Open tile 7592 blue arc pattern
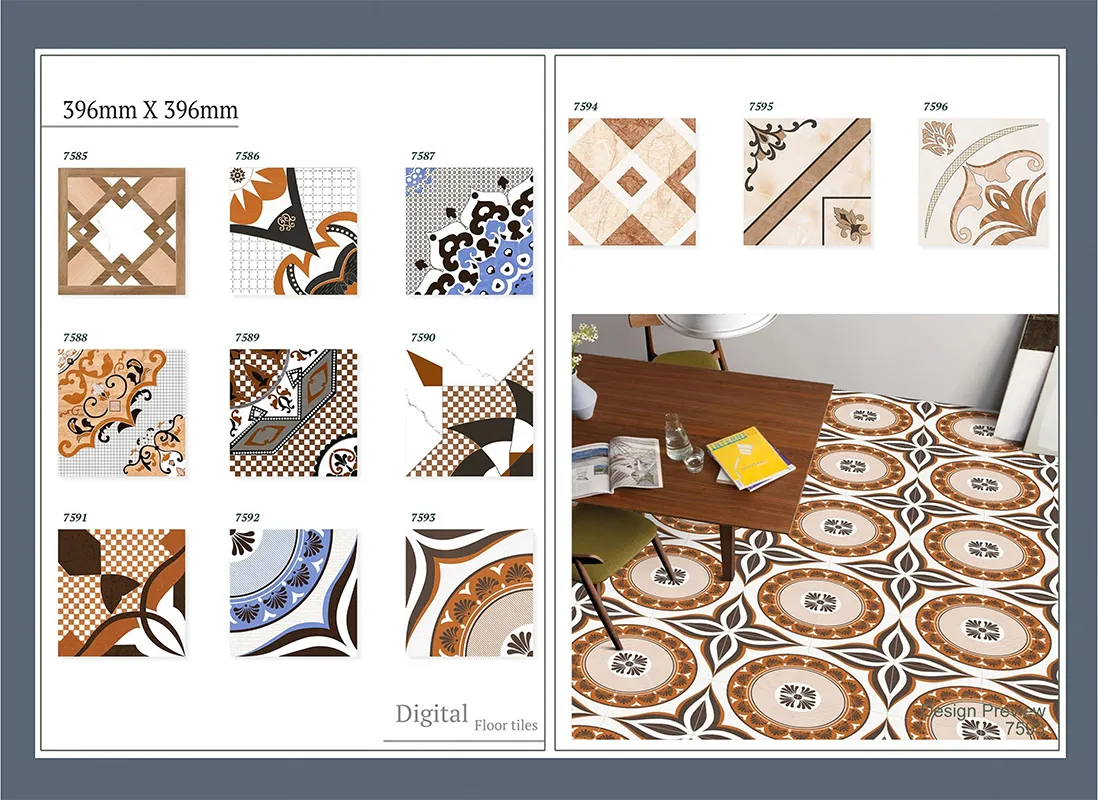Viewport: 1098px width, 800px height. pos(294,593)
